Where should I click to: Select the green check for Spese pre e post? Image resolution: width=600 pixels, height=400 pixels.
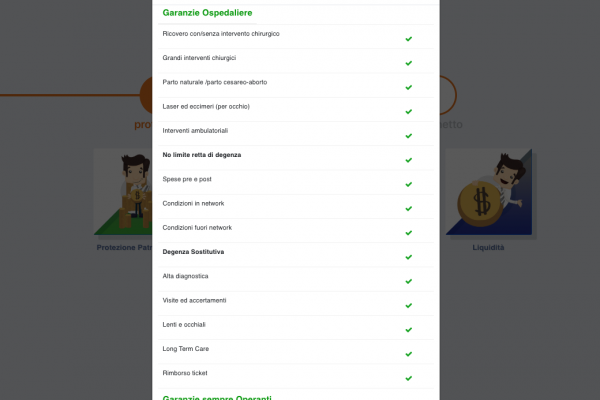coord(409,184)
